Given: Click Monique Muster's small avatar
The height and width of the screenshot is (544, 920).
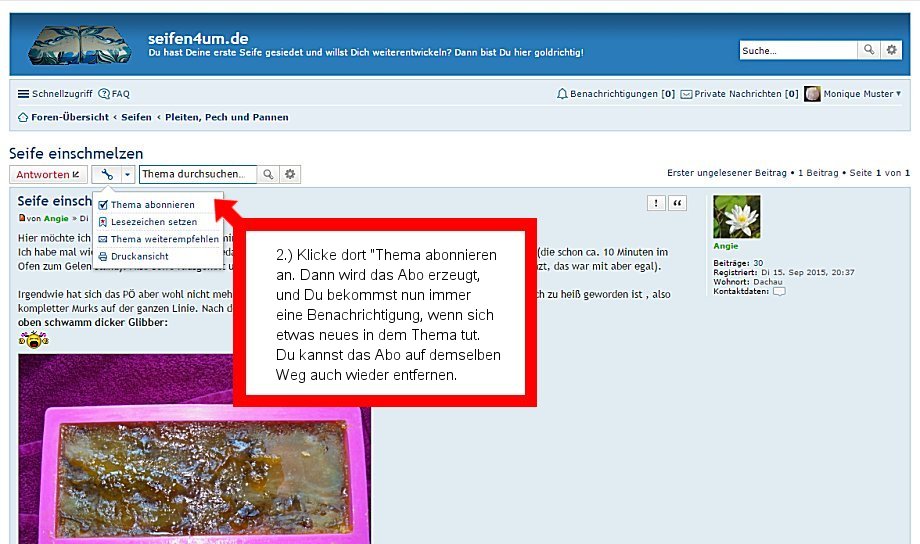Looking at the screenshot, I should [x=812, y=94].
